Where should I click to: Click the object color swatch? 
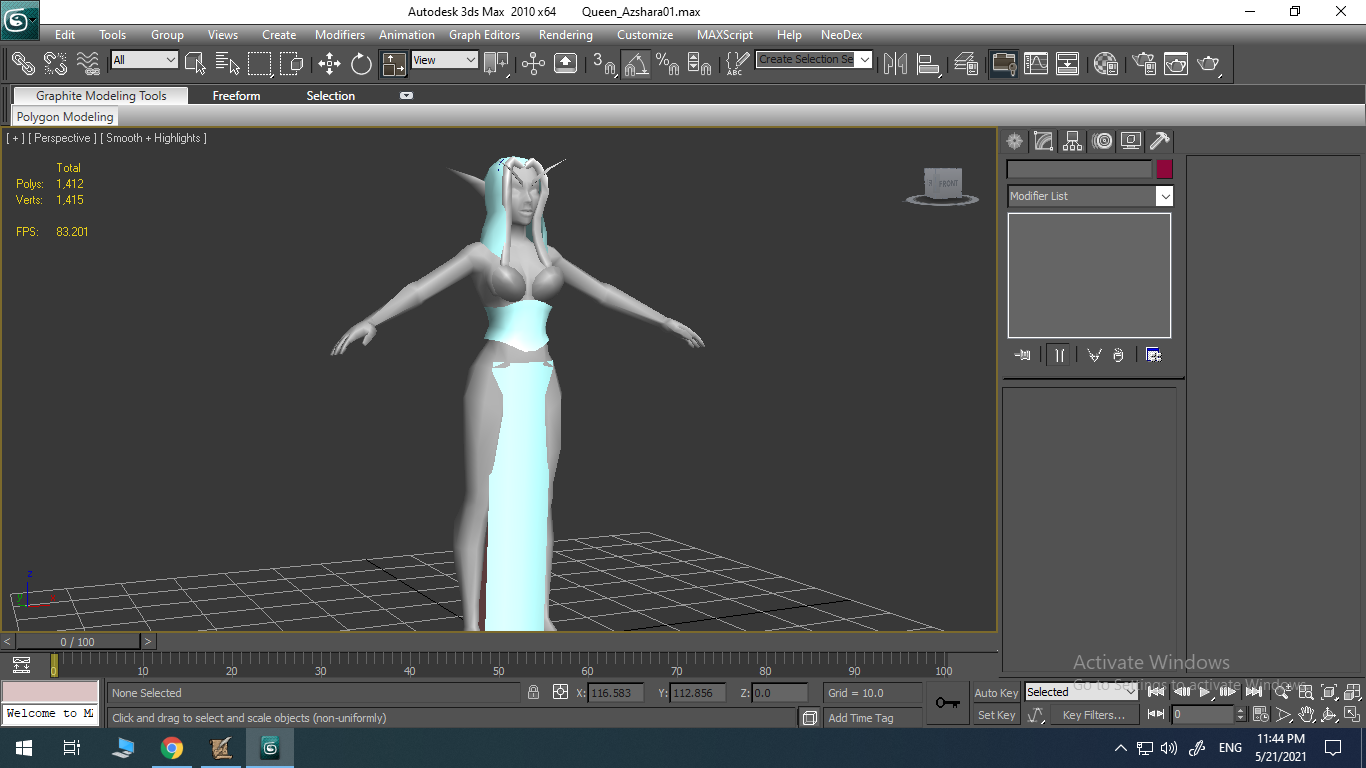tap(1164, 169)
